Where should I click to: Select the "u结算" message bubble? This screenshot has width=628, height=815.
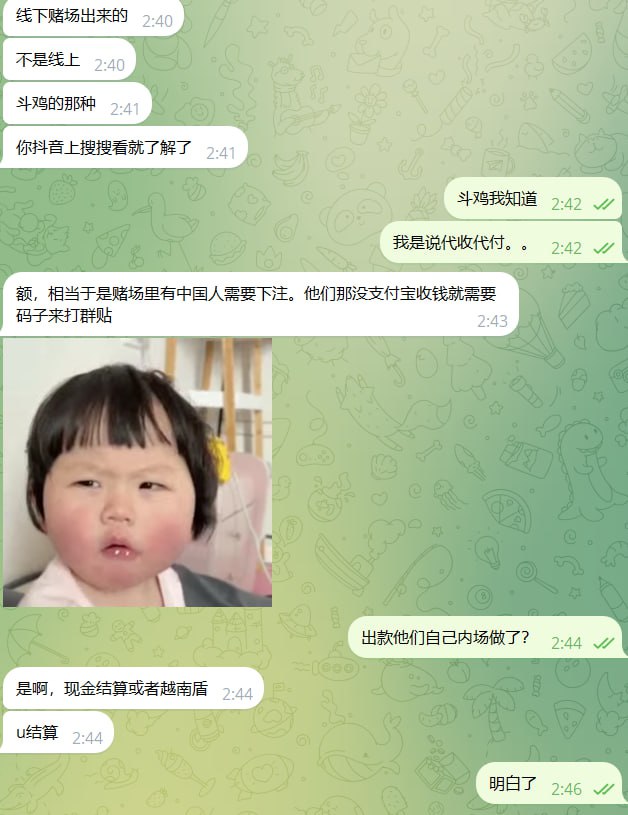click(x=57, y=733)
